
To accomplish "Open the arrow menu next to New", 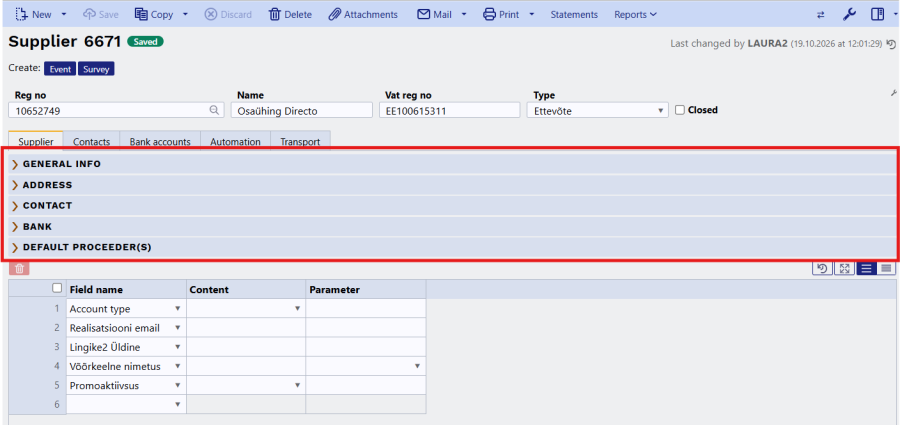I will (63, 14).
